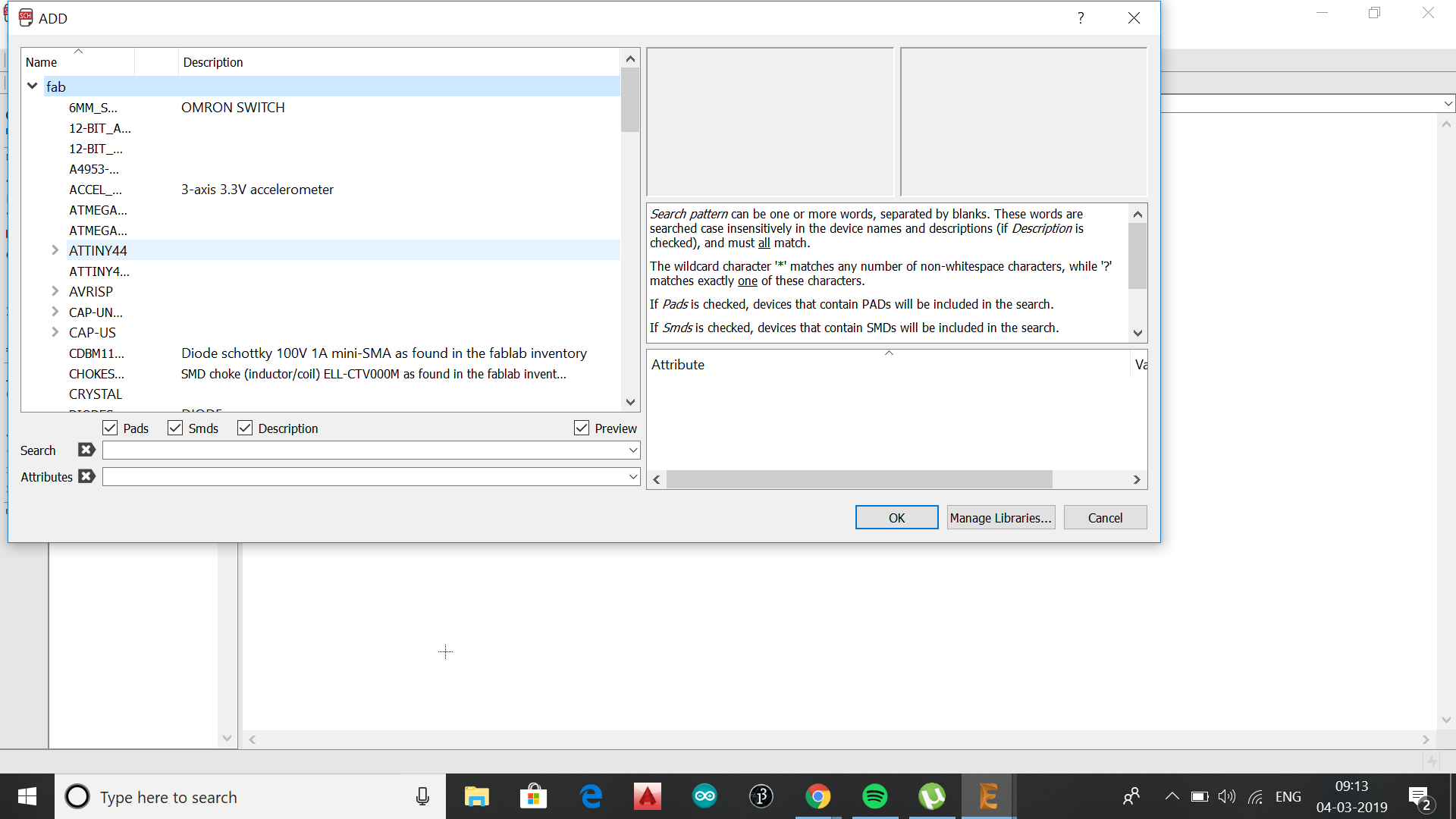Expand the ATTINY44 tree item

pos(55,250)
